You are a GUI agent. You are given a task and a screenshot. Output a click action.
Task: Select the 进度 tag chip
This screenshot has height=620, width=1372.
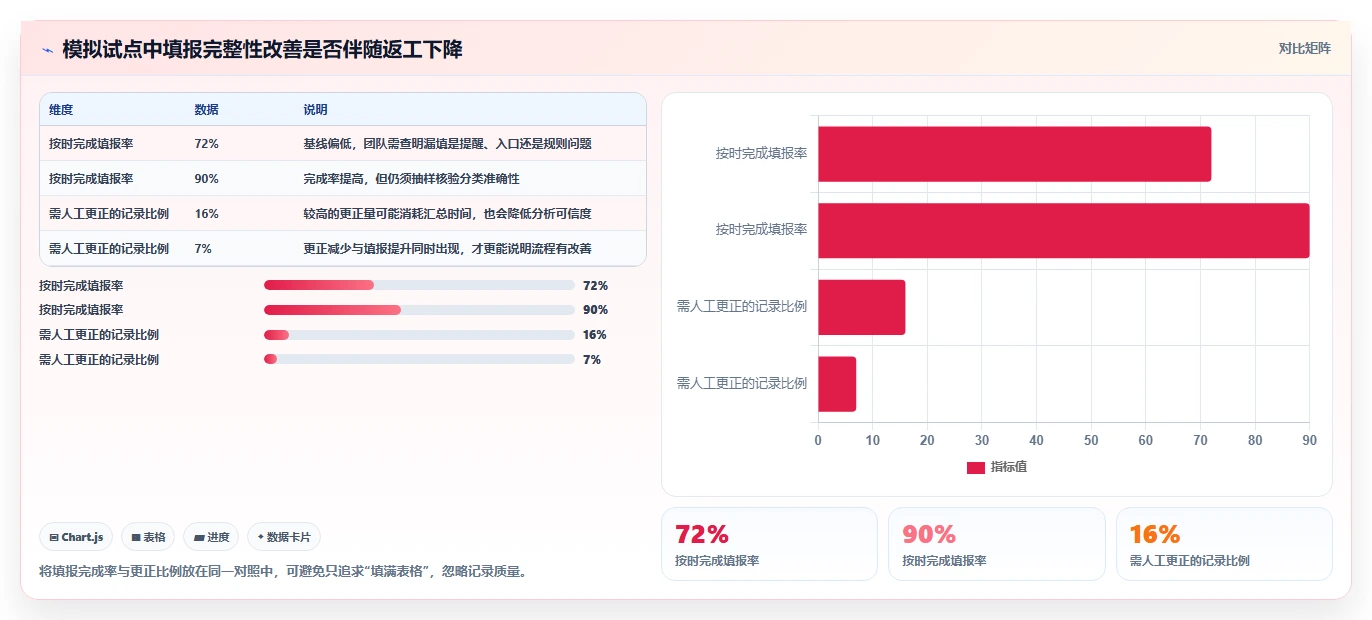coord(211,537)
